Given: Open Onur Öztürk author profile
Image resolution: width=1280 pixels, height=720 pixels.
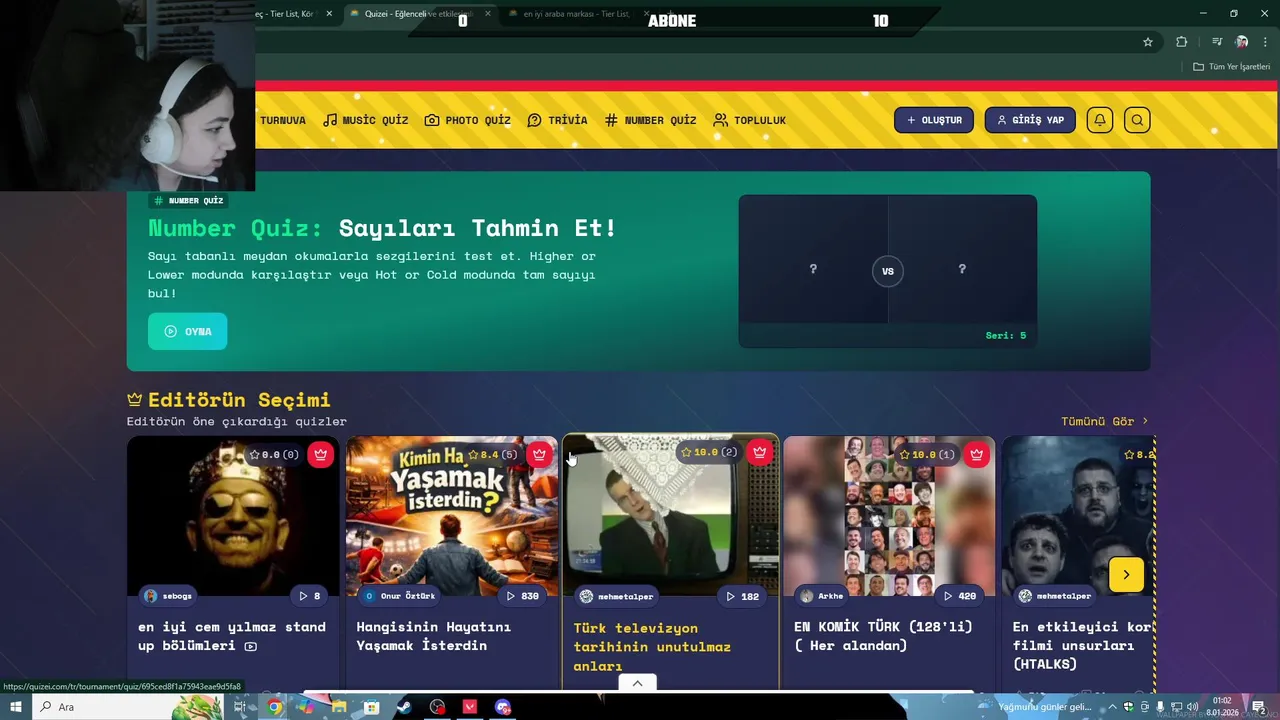Looking at the screenshot, I should [400, 596].
